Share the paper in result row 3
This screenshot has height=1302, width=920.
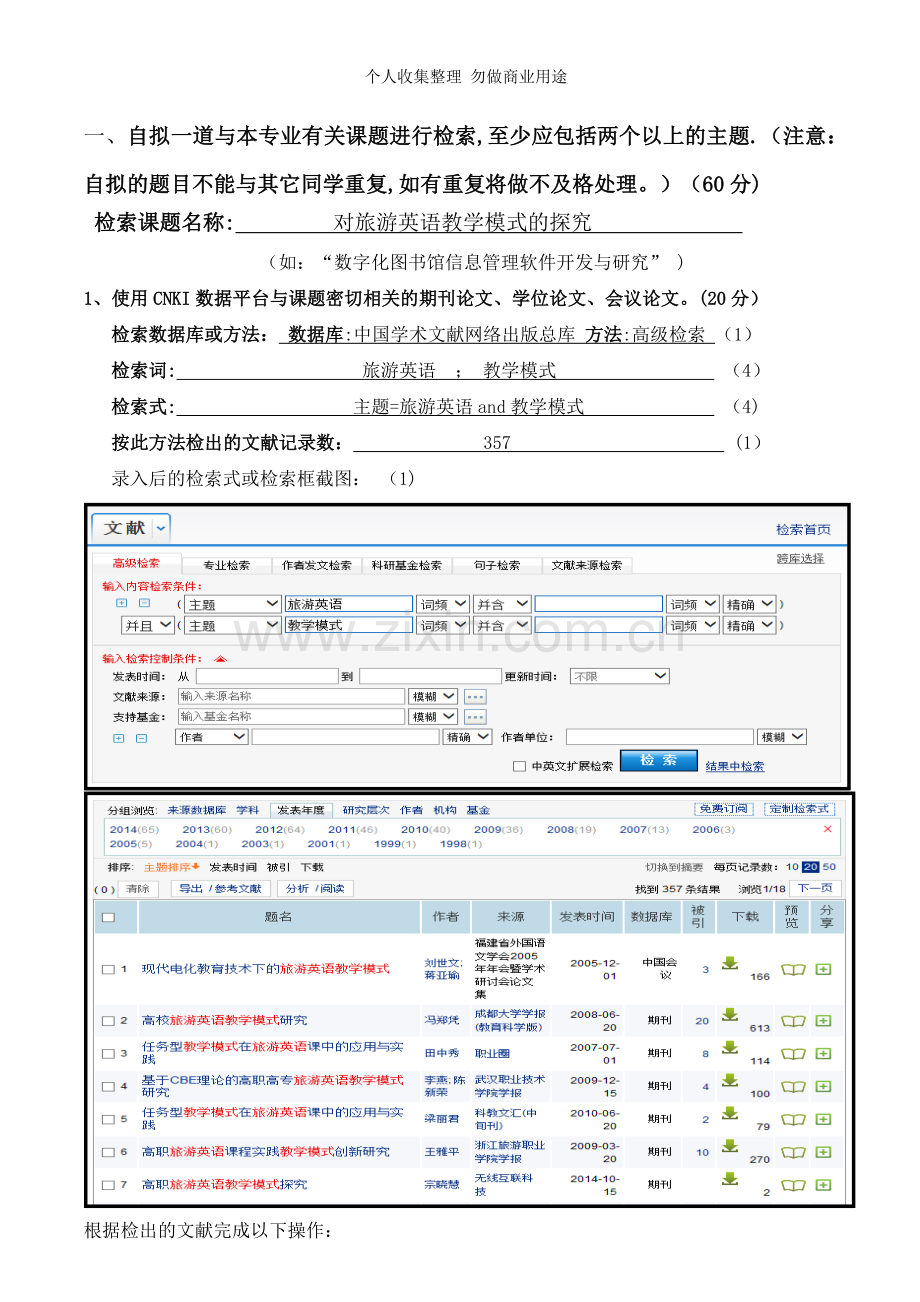[824, 1053]
